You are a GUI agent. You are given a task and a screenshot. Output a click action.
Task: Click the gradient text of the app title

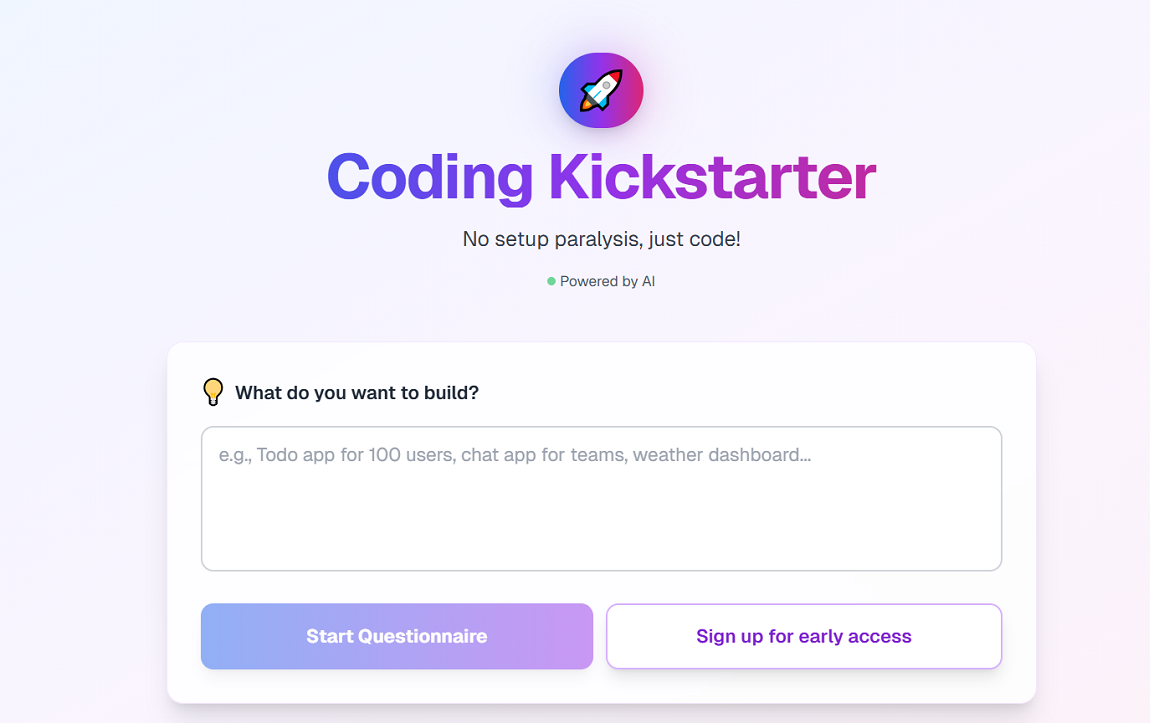click(x=601, y=178)
